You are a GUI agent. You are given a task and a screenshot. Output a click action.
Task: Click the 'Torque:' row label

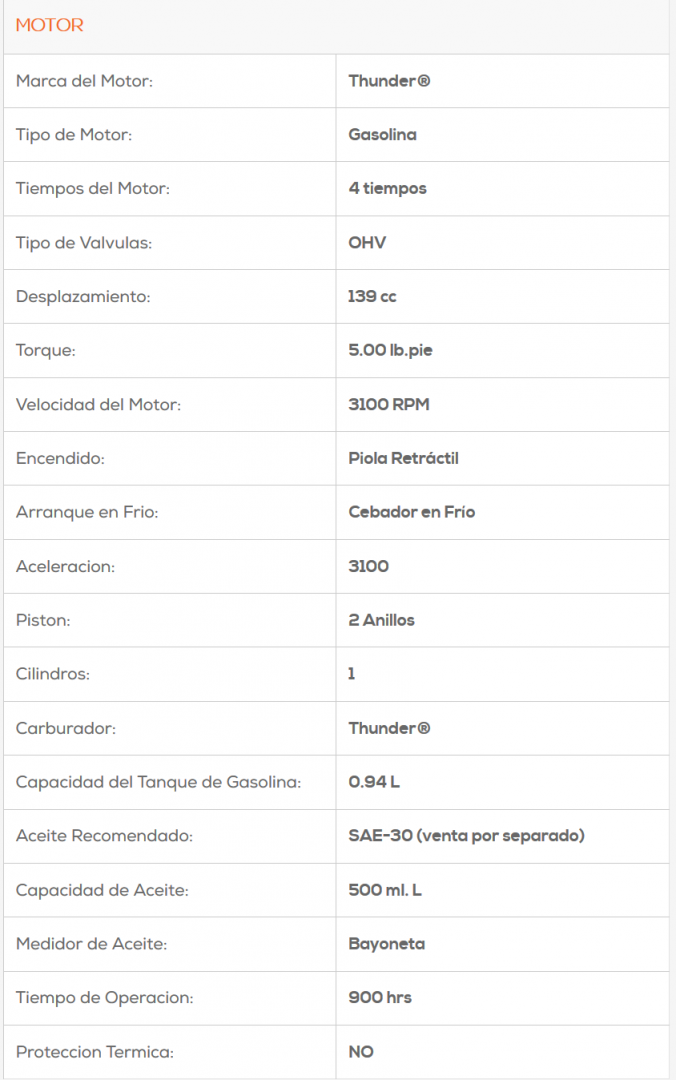[x=46, y=351]
